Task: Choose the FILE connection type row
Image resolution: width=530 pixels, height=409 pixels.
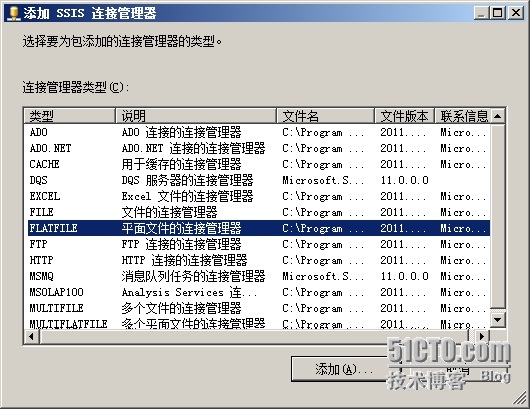Action: coord(259,212)
